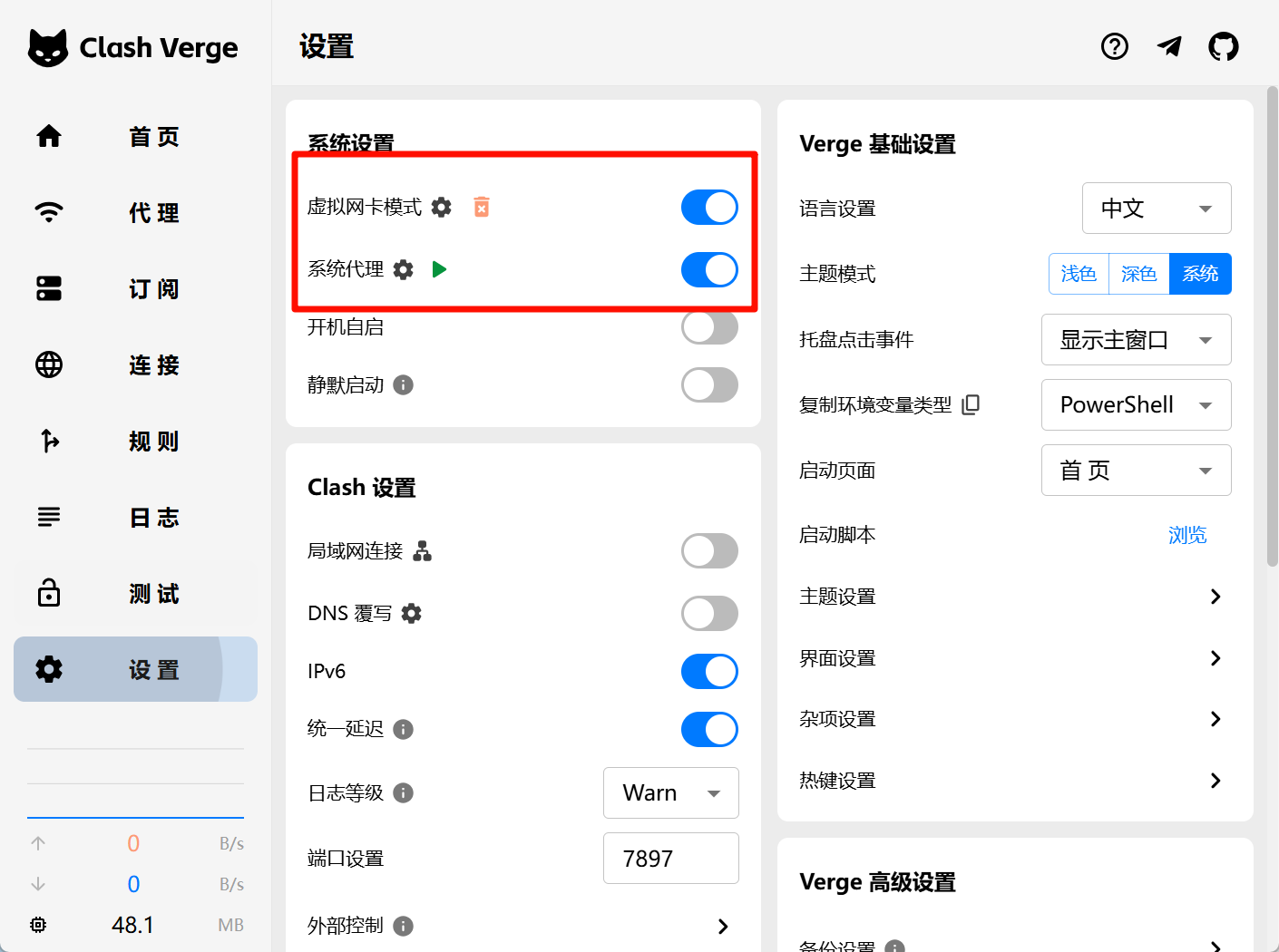
Task: Enable the 静默启动 toggle
Action: tap(709, 385)
